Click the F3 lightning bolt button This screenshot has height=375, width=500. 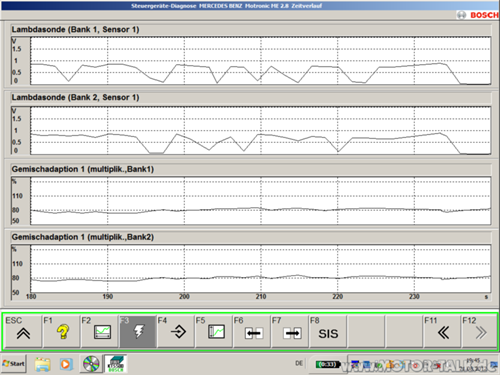pyautogui.click(x=138, y=331)
